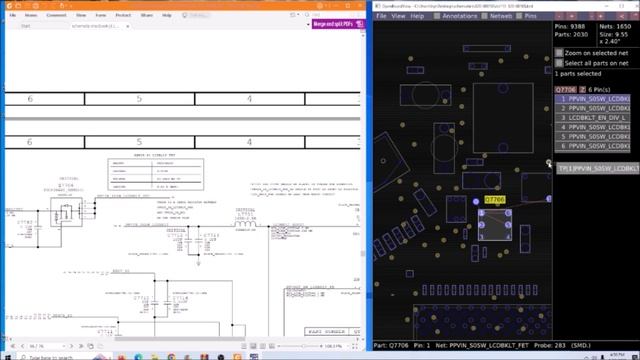Open View tab in PDF reader
The image size is (640, 360).
(81, 15)
